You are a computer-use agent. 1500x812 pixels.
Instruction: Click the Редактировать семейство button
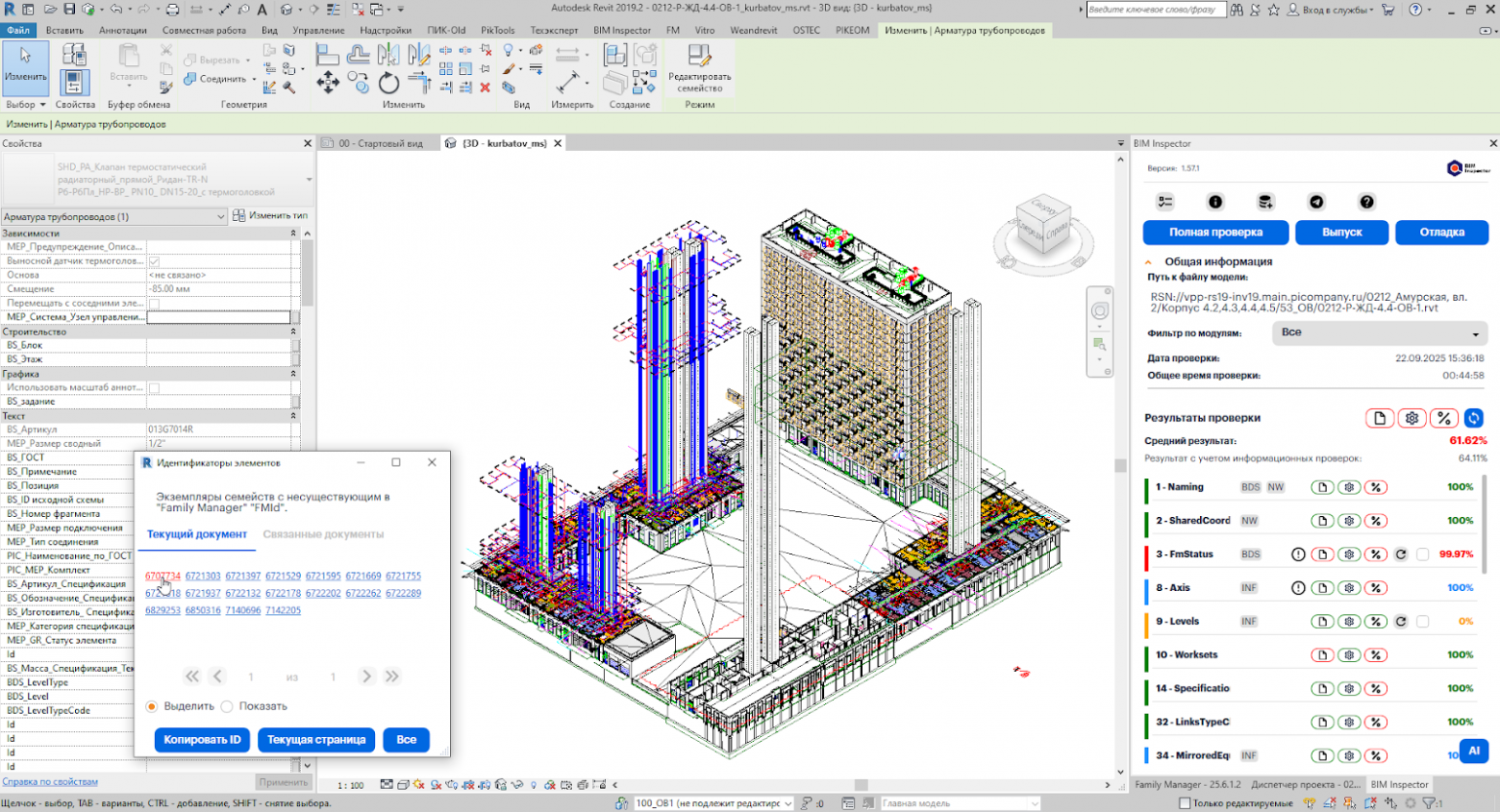[699, 68]
